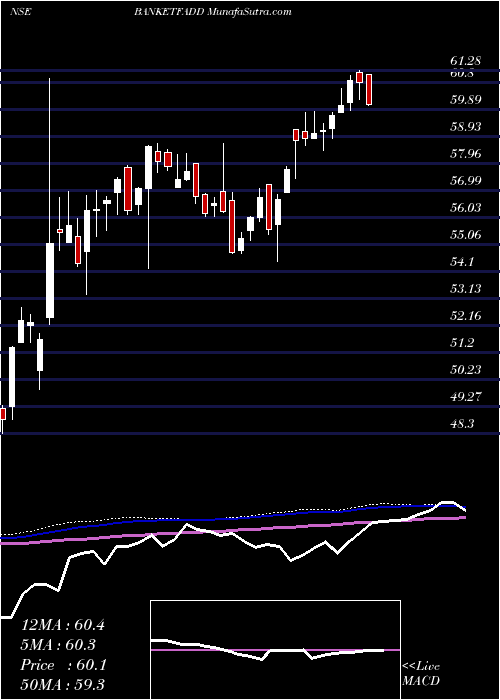
Task: Click the 50MA : 59.3 readout
Action: point(63,684)
